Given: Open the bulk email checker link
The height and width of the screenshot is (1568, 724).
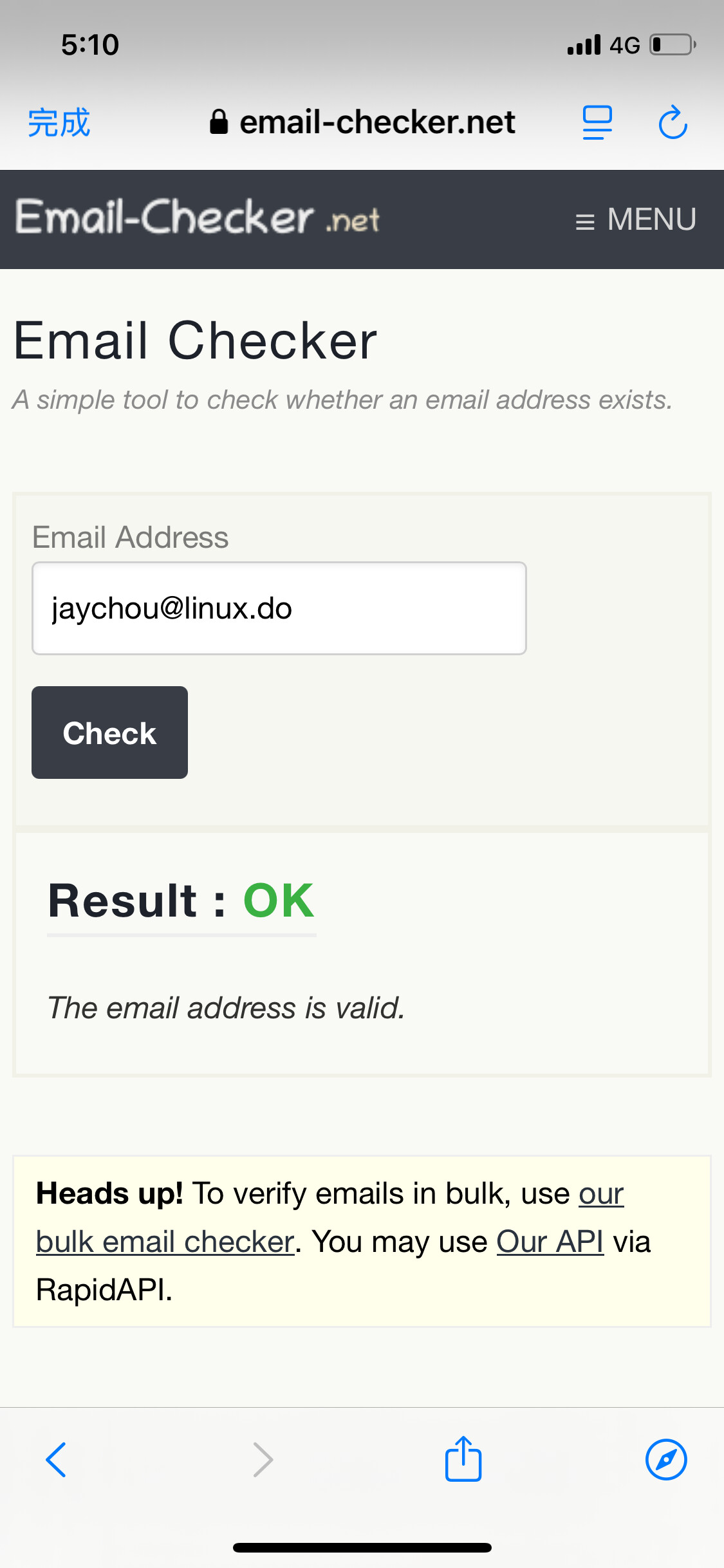Looking at the screenshot, I should (x=165, y=1242).
